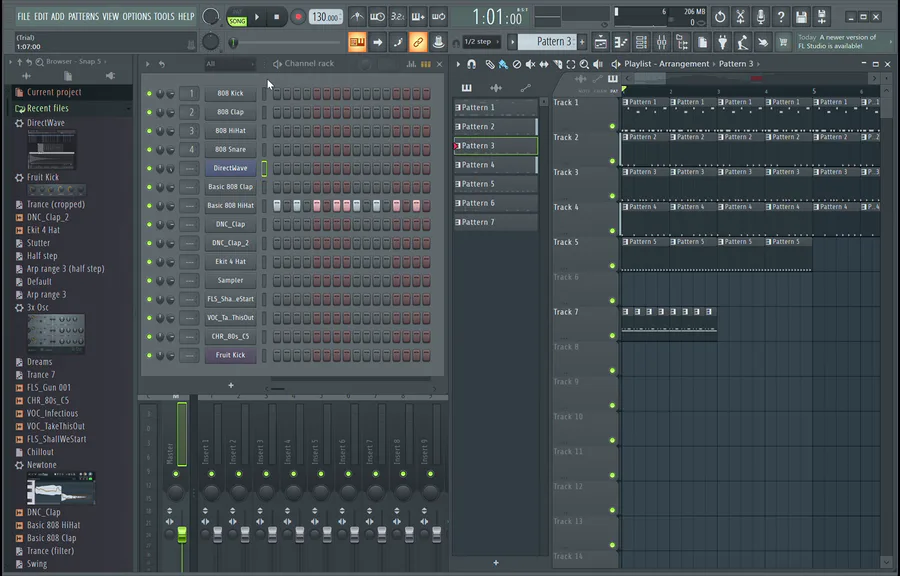
Task: Save project with the floppy disk icon
Action: 801,17
